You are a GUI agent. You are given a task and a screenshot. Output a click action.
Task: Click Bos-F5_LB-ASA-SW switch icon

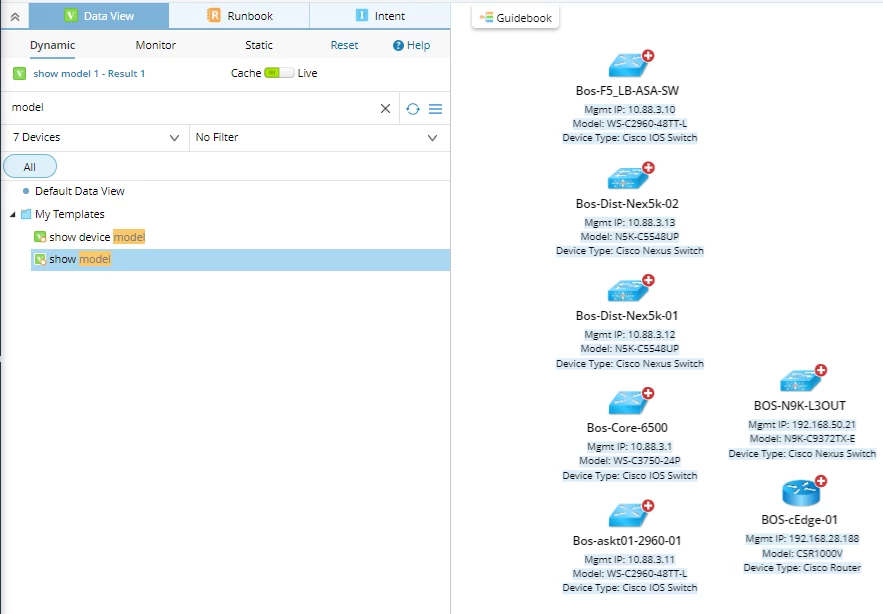click(x=627, y=65)
